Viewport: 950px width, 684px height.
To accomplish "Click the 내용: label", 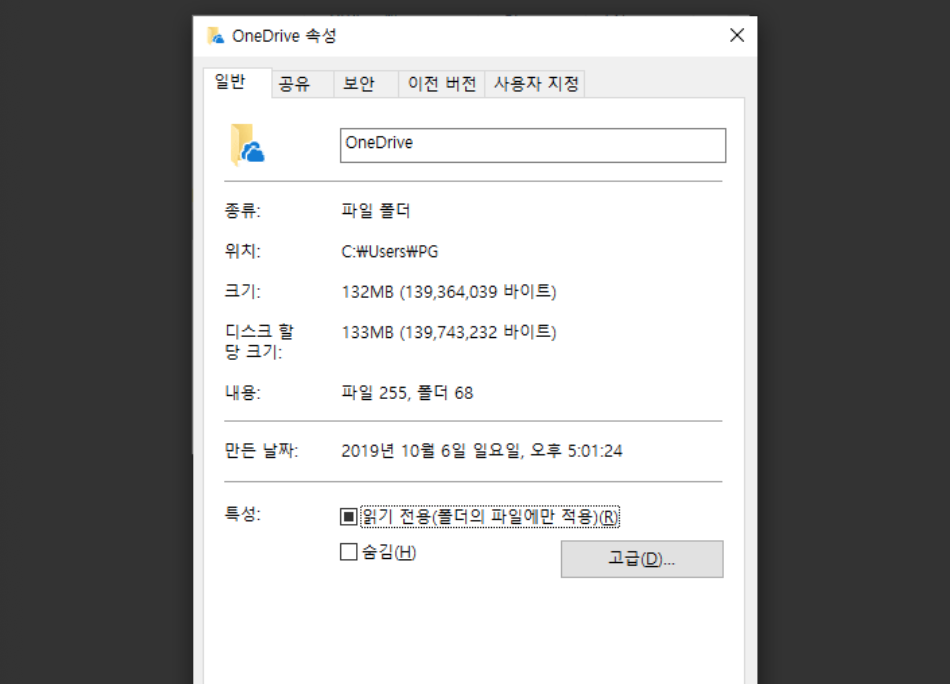I will [x=242, y=393].
